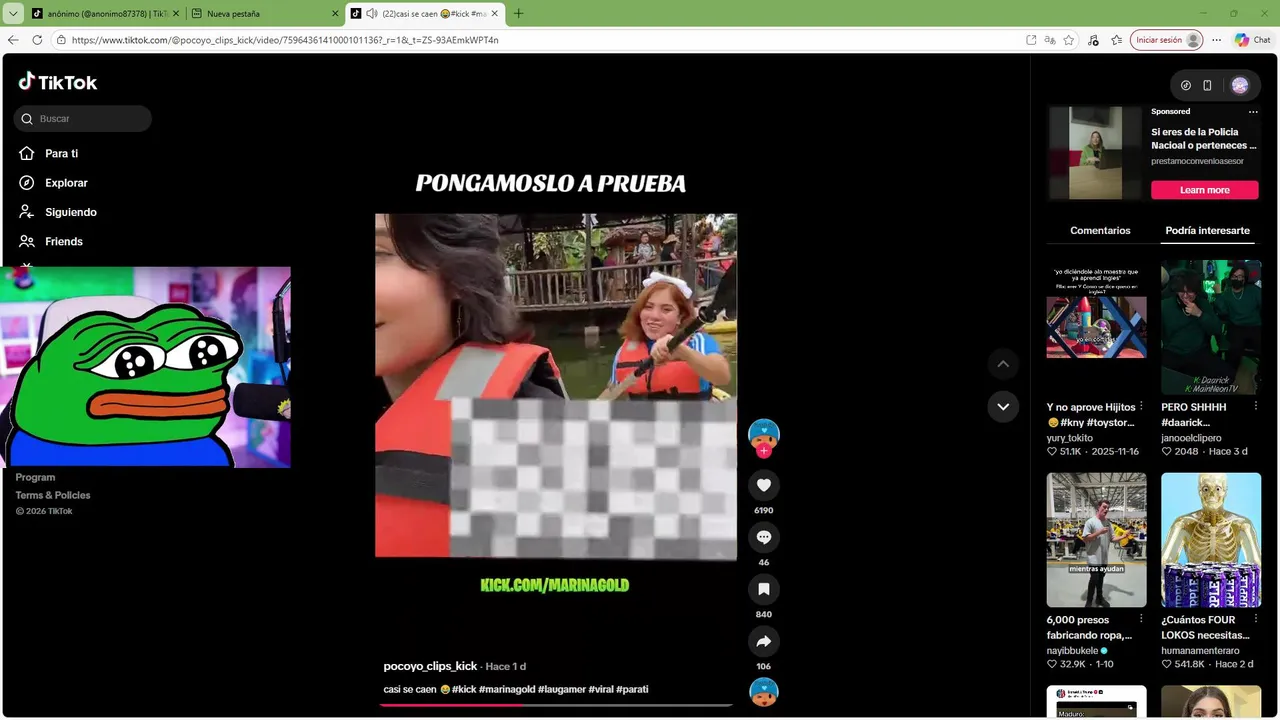Go back with the browser back arrow
Image resolution: width=1280 pixels, height=720 pixels.
13,40
